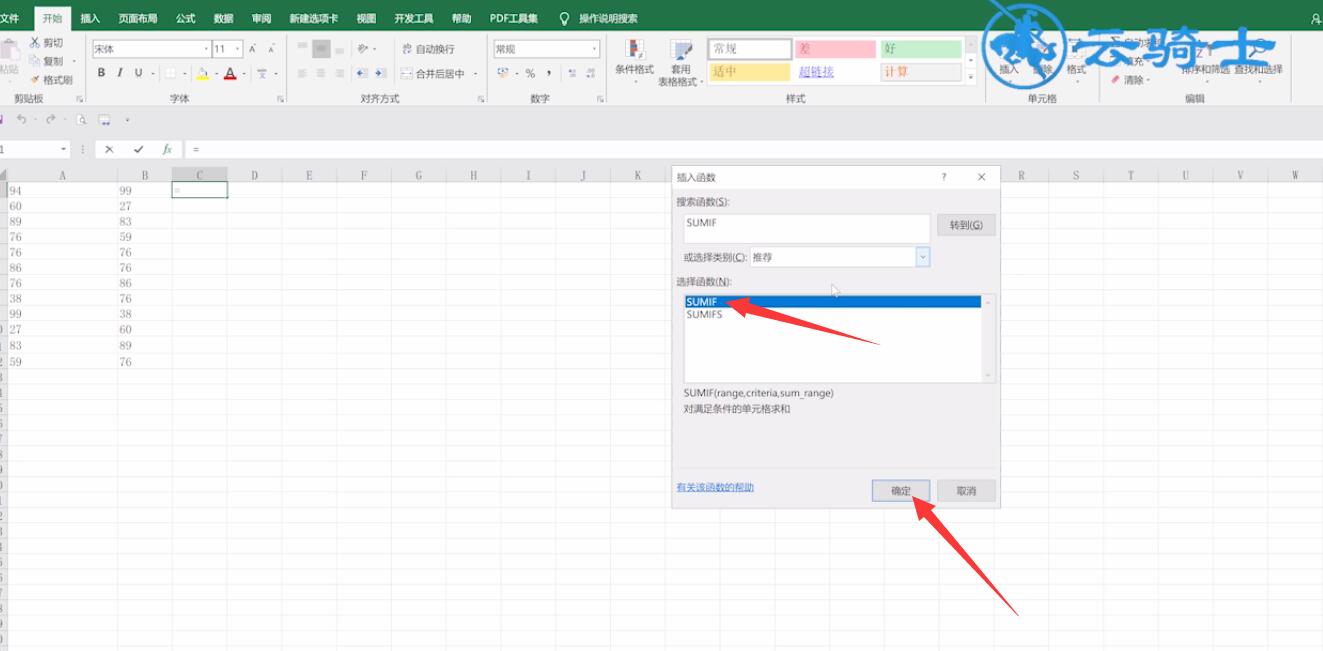Toggle Wrap Text (自动换行)
This screenshot has width=1323, height=651.
[427, 49]
